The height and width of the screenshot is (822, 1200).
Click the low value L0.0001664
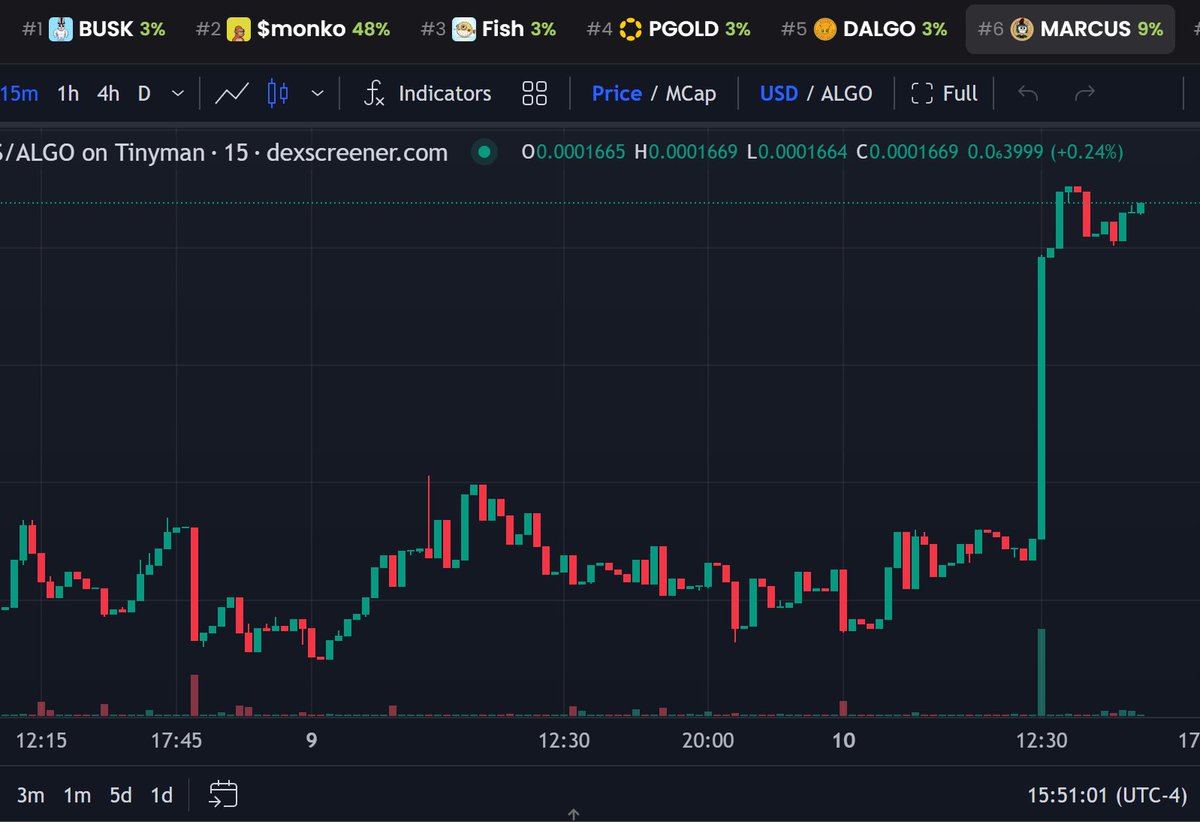pos(796,153)
